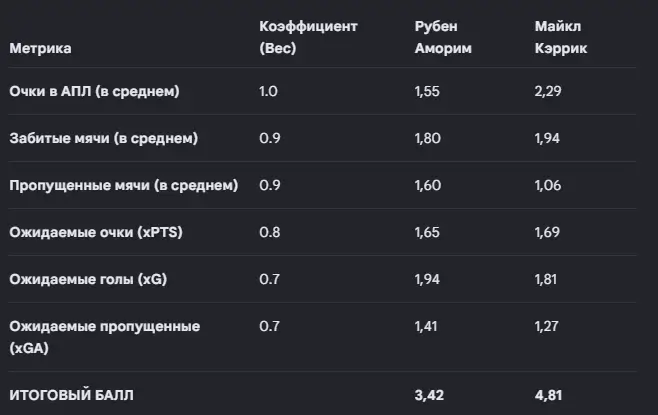Click the "Метрика" column header
The height and width of the screenshot is (415, 658).
pyautogui.click(x=40, y=48)
